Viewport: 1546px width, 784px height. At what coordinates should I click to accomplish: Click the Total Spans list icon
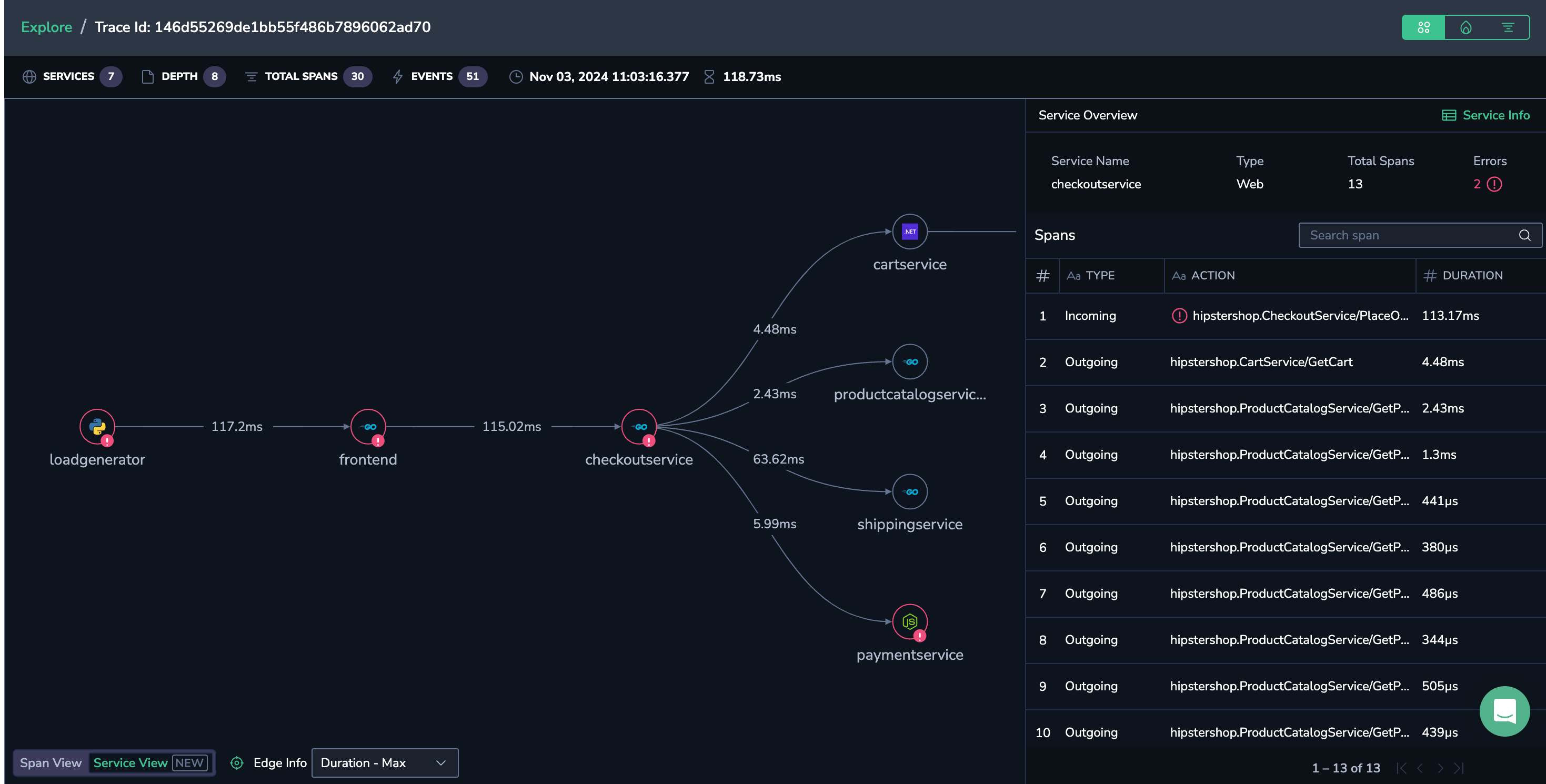[251, 77]
